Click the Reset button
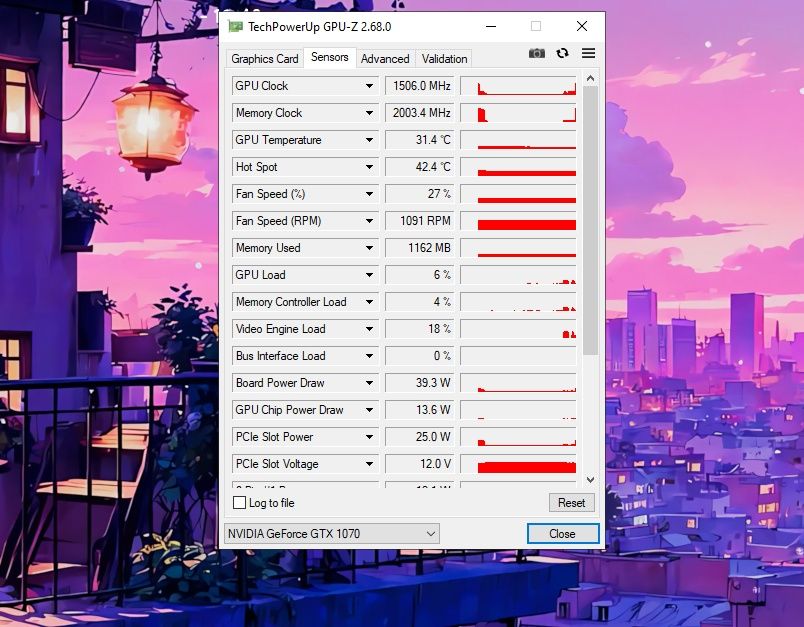This screenshot has height=627, width=804. point(571,502)
